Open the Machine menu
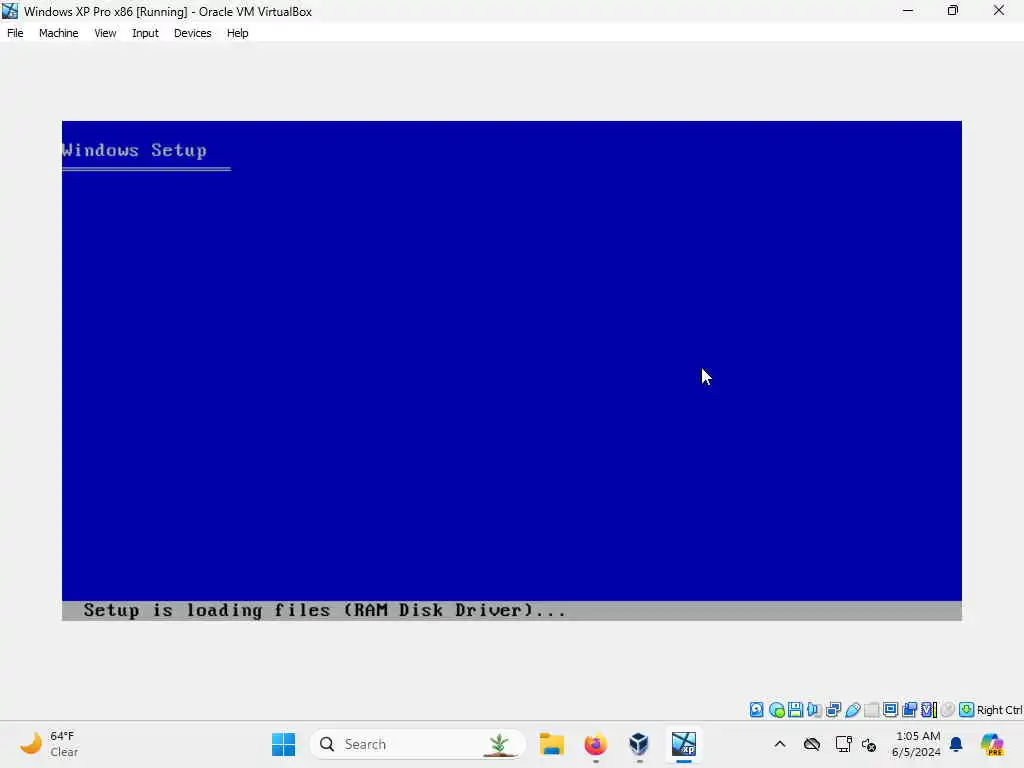 tap(58, 33)
